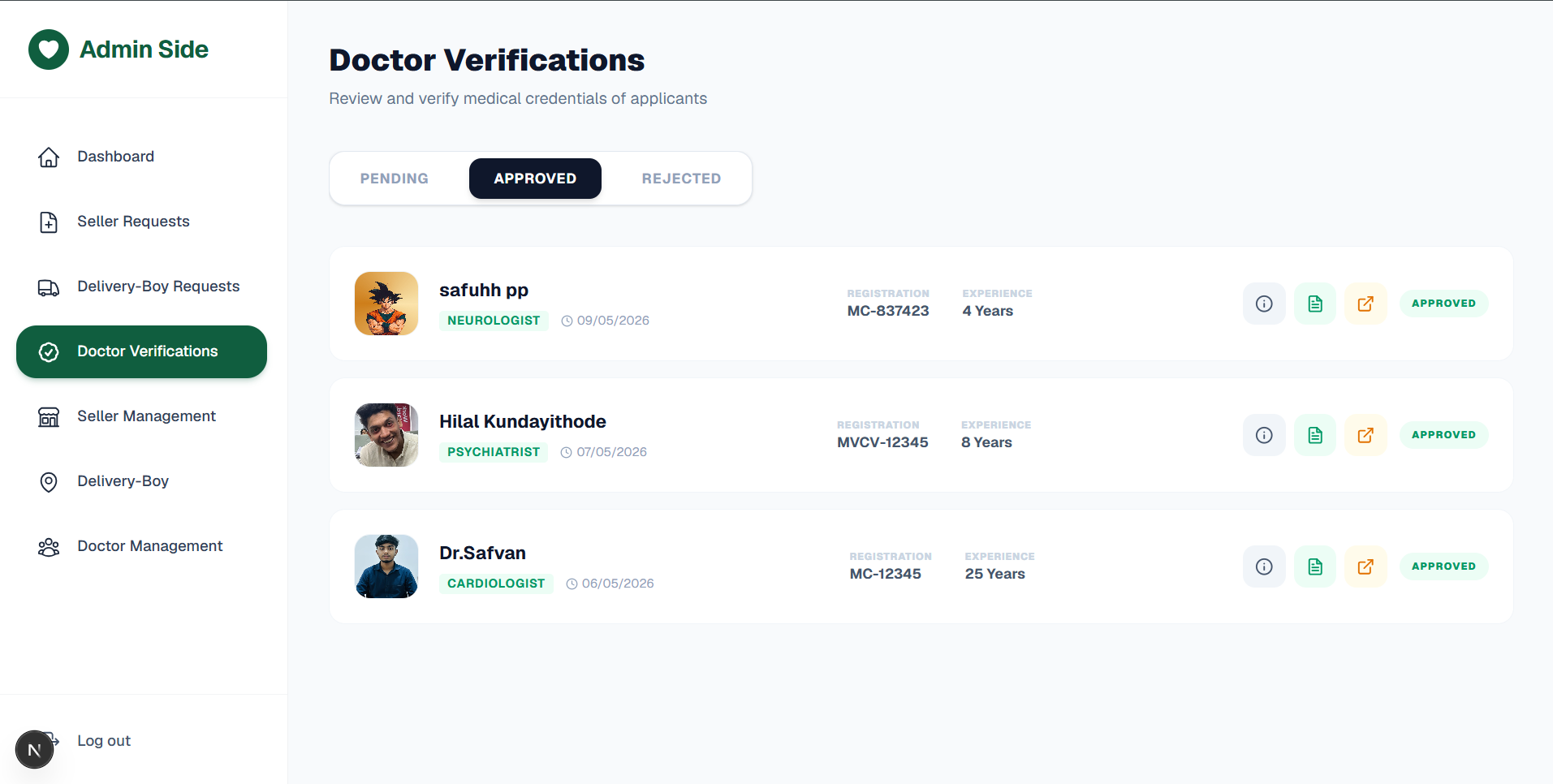The width and height of the screenshot is (1553, 784).
Task: Click the info icon for Dr.Safvan
Action: point(1264,566)
